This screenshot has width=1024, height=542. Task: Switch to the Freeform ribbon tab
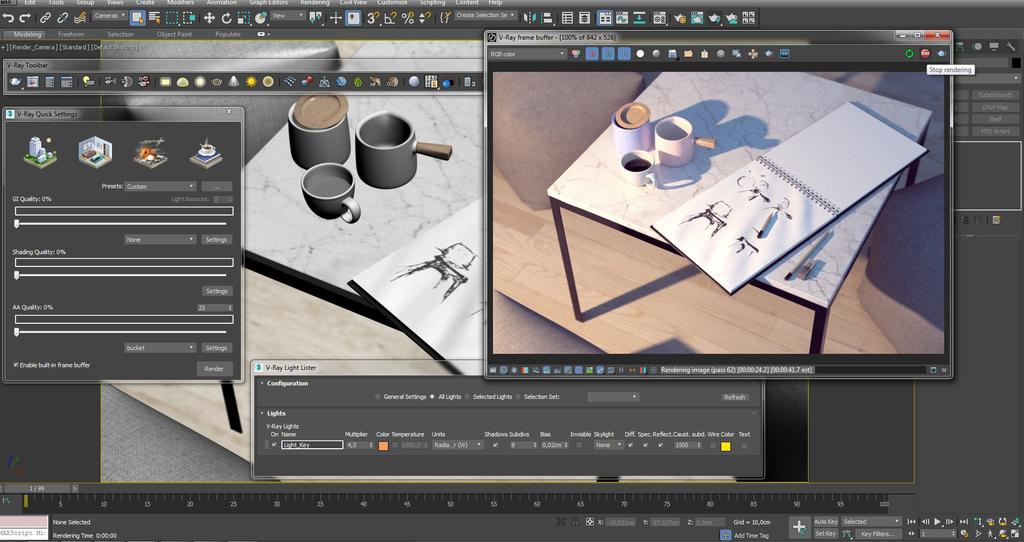click(71, 34)
